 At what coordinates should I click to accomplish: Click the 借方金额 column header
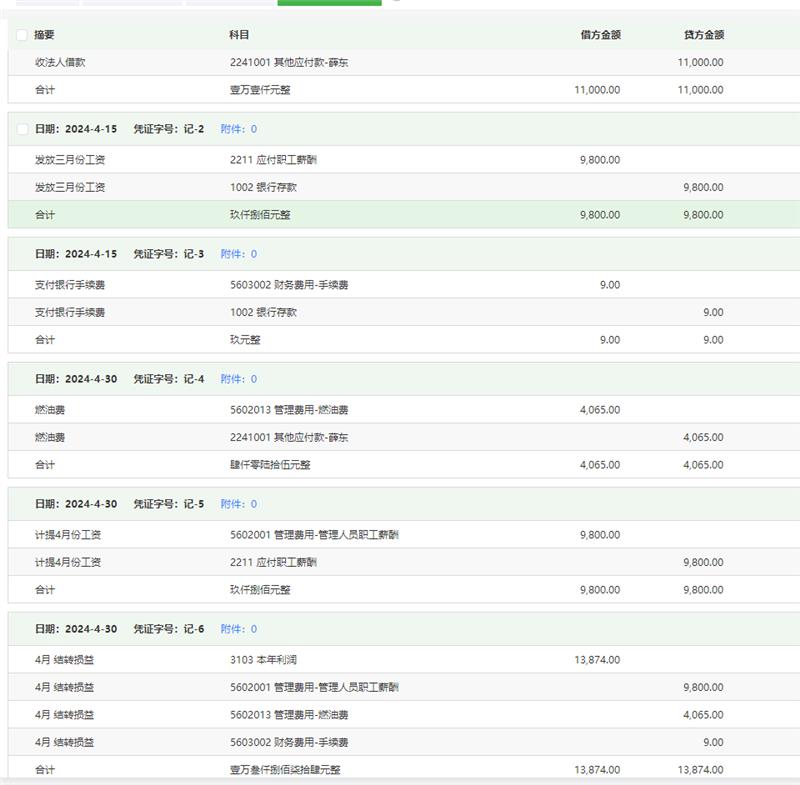pos(600,35)
